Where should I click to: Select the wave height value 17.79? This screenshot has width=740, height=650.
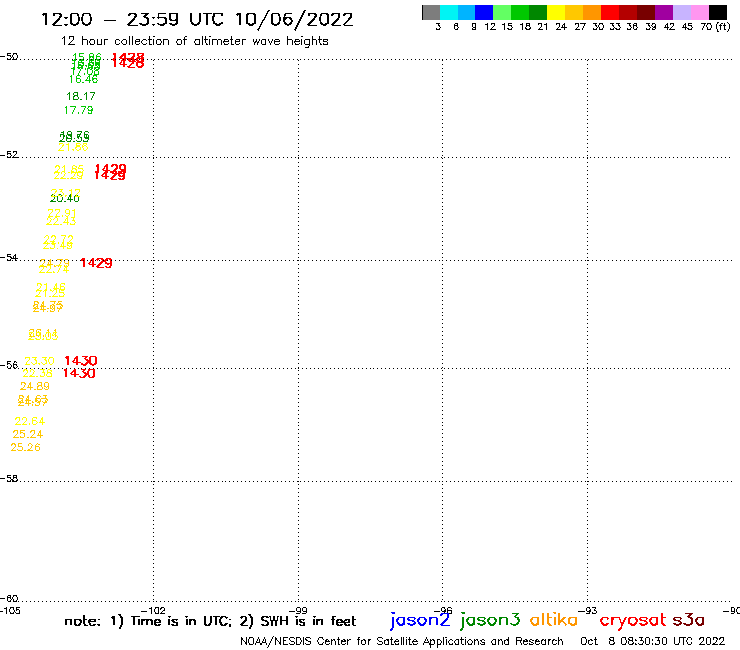pyautogui.click(x=78, y=110)
